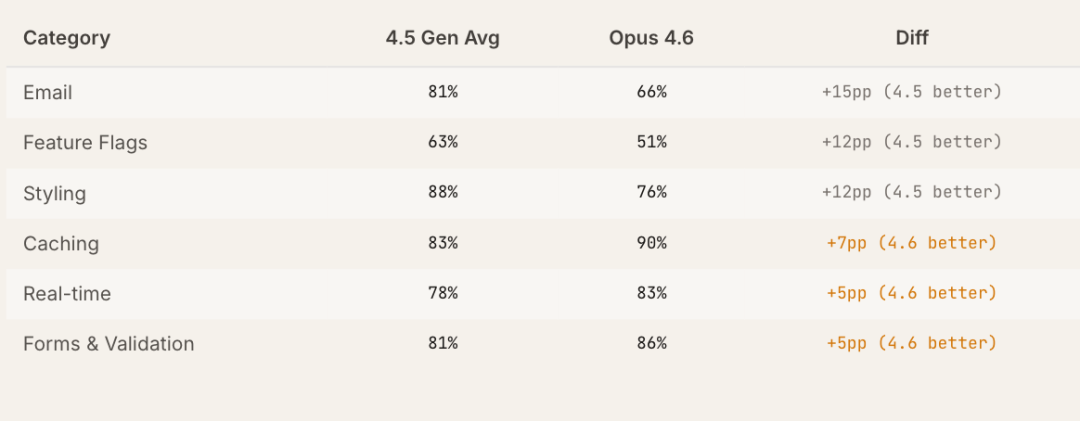The image size is (1080, 421).
Task: Click Forms & Validation's +5pp diff value
Action: [911, 343]
